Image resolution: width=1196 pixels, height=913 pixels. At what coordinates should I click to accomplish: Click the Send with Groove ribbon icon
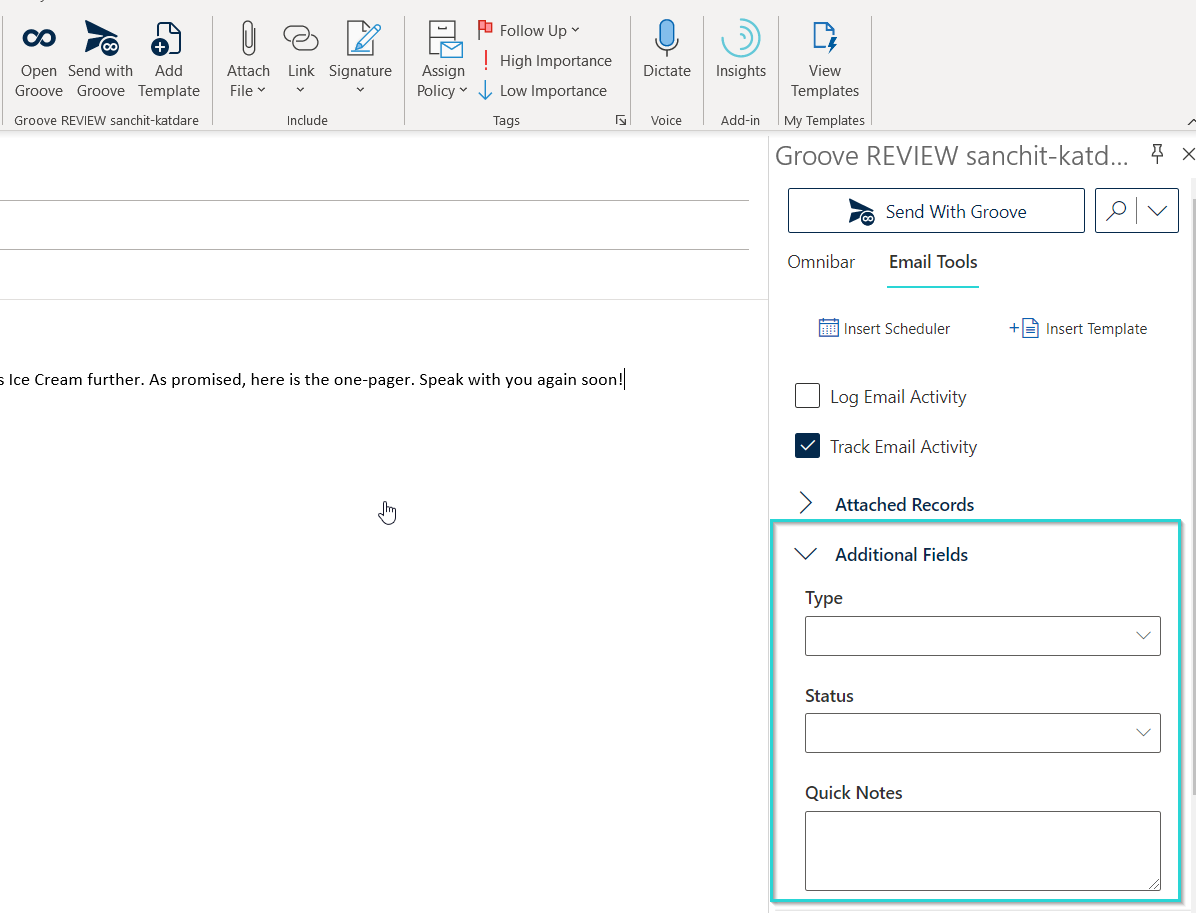101,59
